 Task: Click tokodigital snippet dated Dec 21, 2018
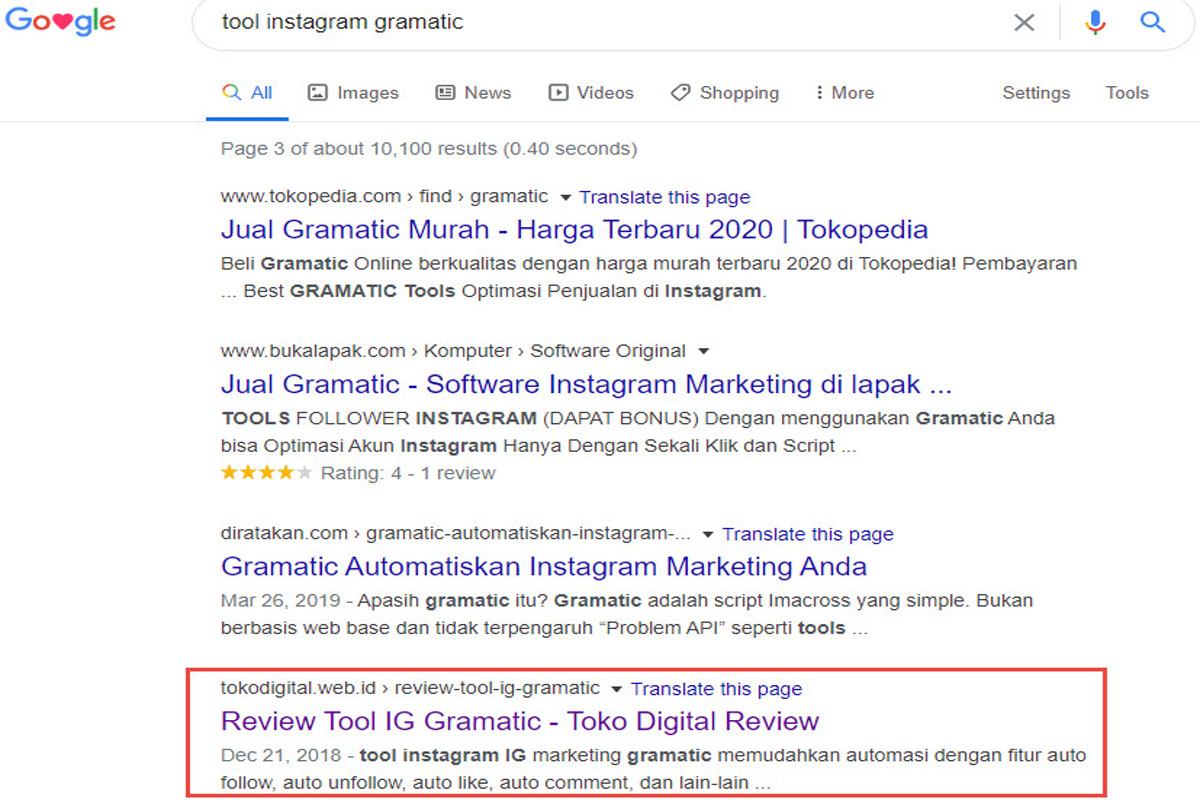click(654, 769)
